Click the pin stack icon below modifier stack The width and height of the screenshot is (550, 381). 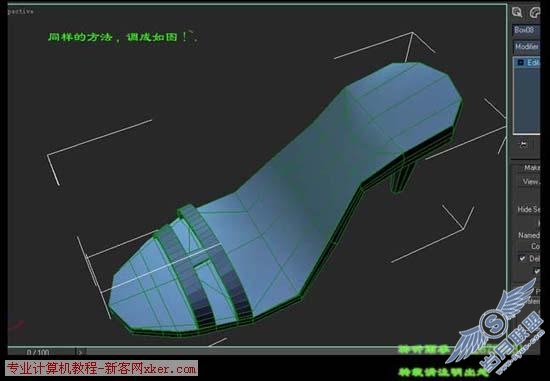[524, 145]
